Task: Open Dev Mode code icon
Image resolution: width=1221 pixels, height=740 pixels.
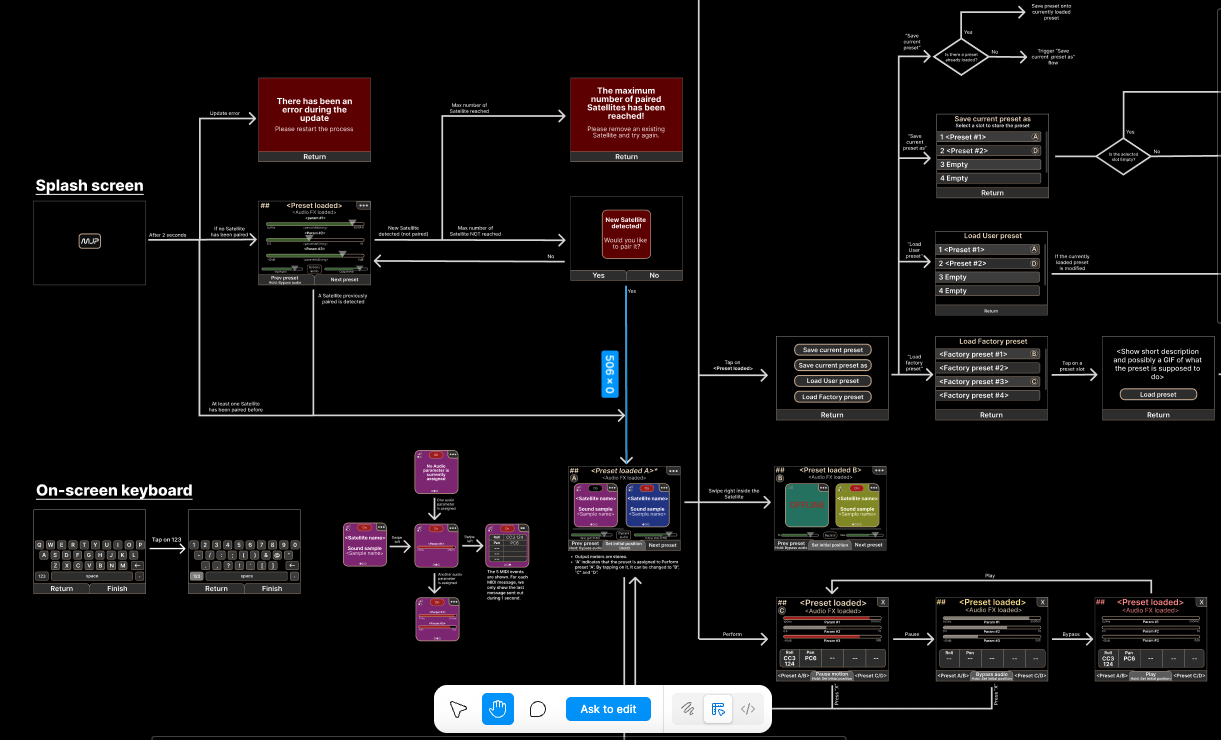Action: click(747, 709)
